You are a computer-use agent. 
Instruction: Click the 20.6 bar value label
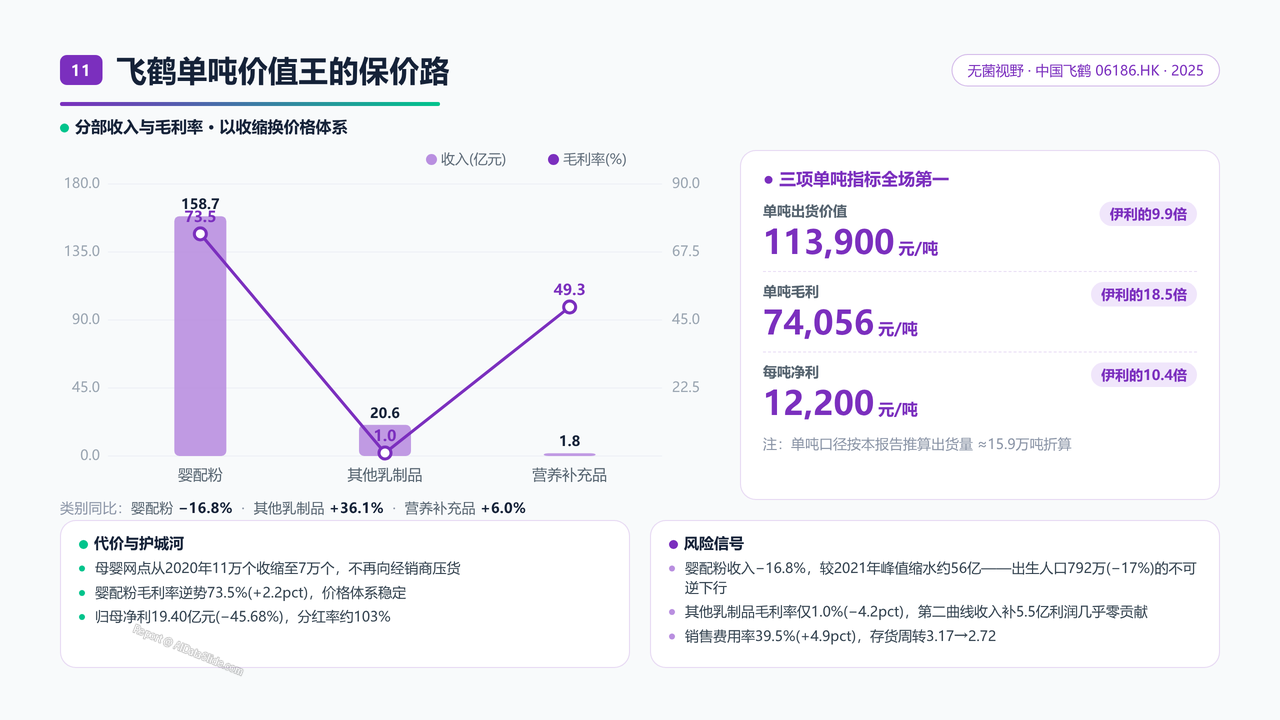click(385, 413)
